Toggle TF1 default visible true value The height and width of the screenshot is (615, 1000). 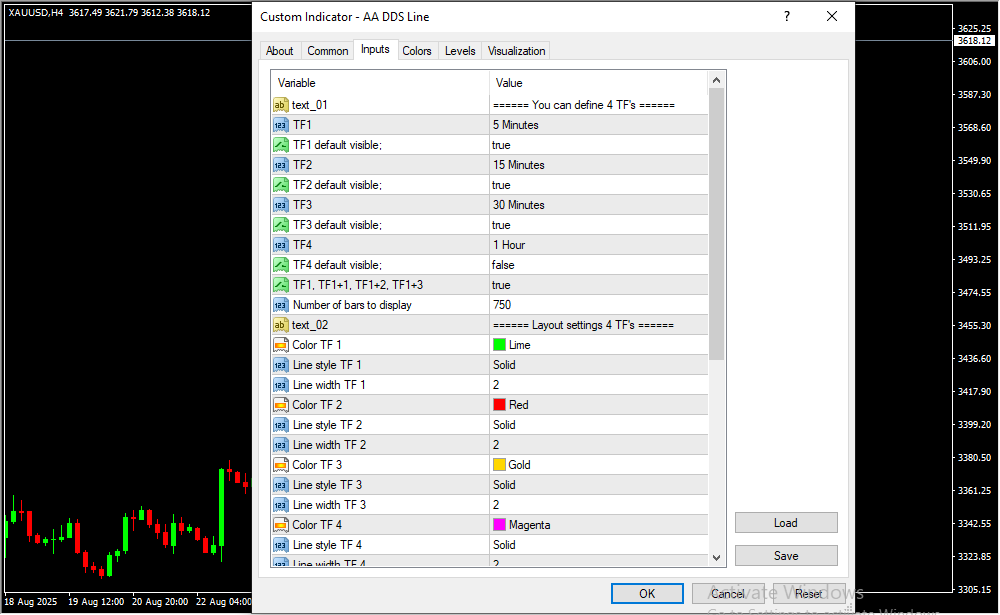(597, 145)
